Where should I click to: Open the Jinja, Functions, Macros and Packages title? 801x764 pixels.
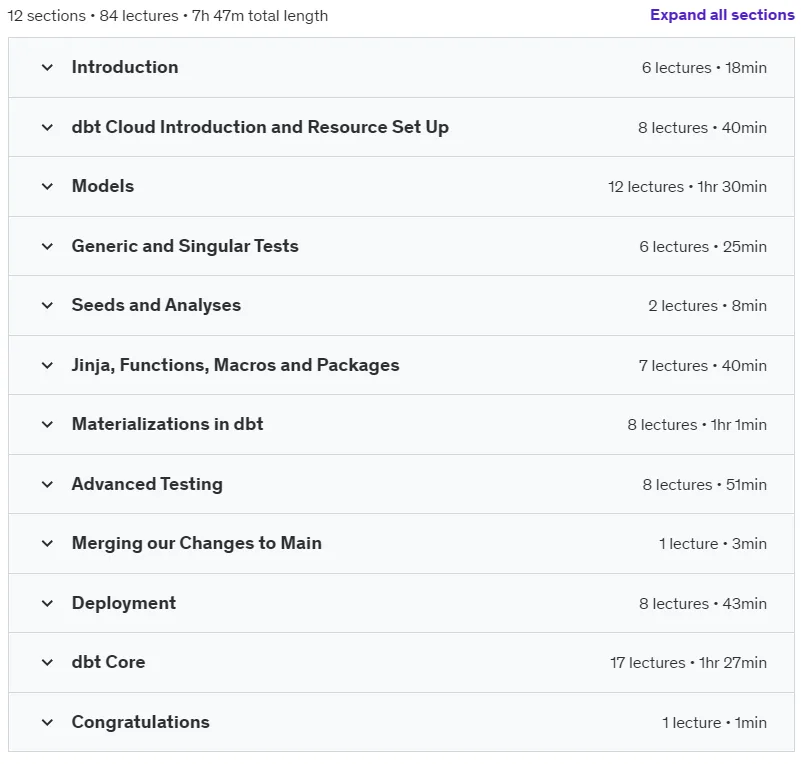click(235, 365)
